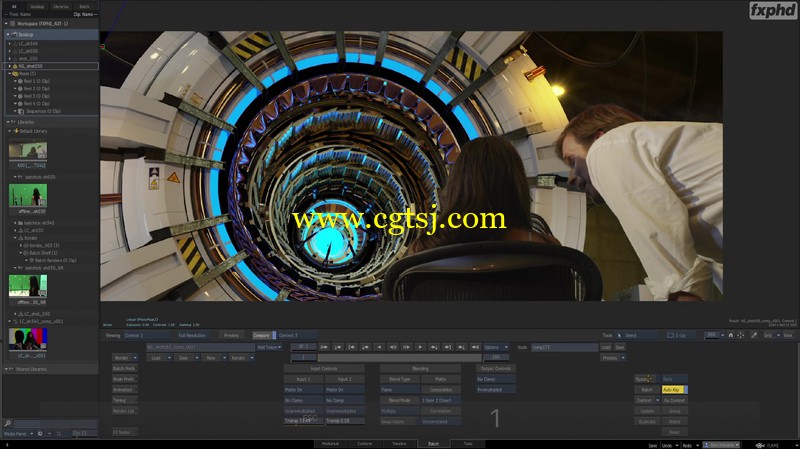Toggle the Preview button
This screenshot has width=800, height=449.
pos(231,335)
